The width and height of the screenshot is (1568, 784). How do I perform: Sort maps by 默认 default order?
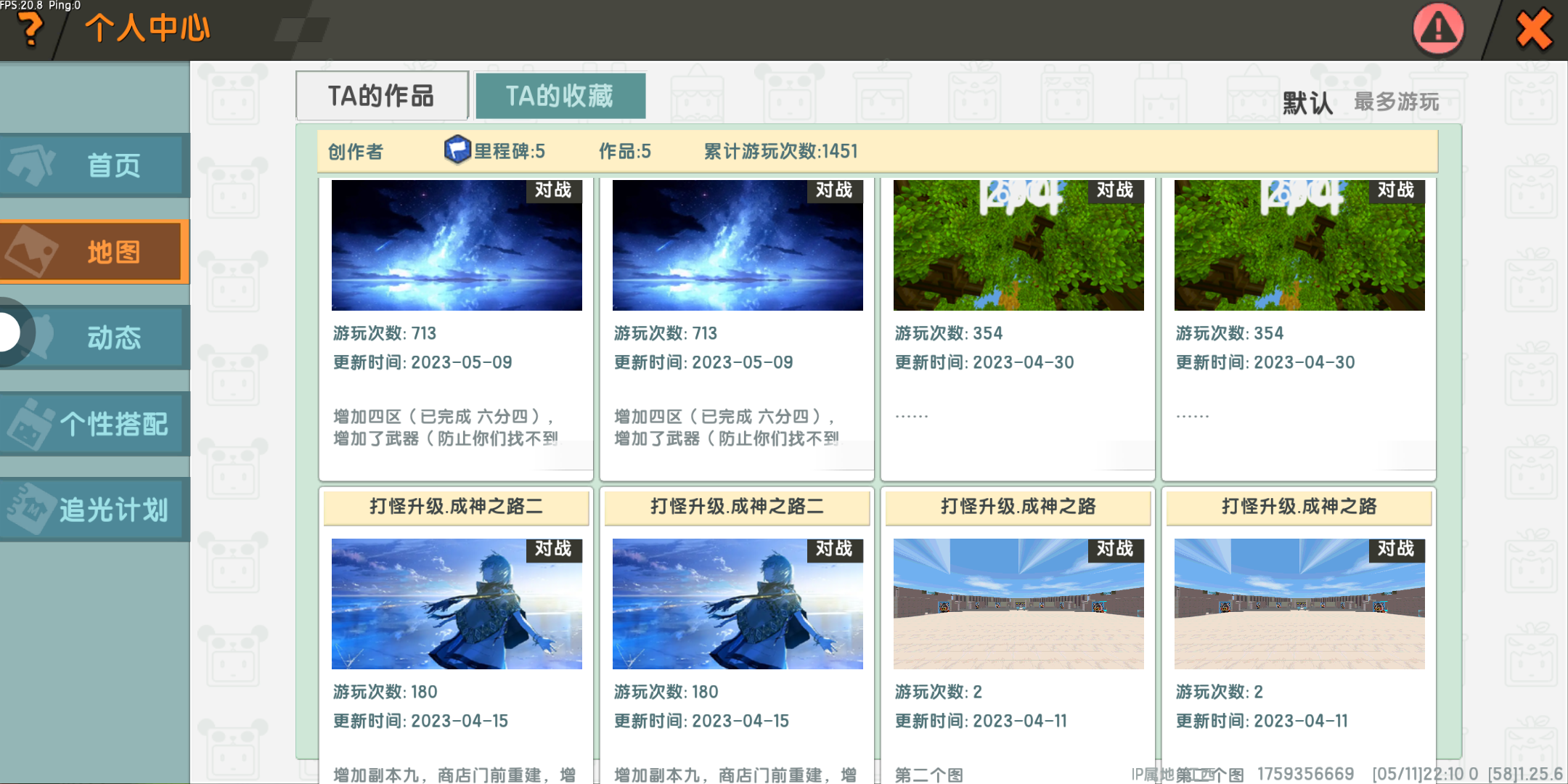coord(1307,103)
